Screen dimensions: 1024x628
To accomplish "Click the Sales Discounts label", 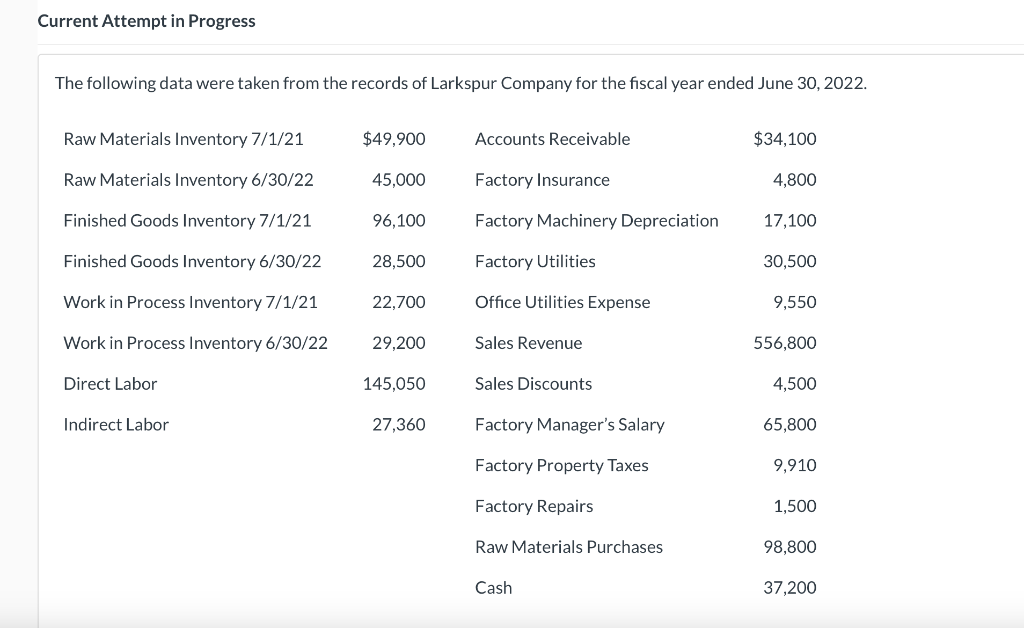I will click(533, 384).
